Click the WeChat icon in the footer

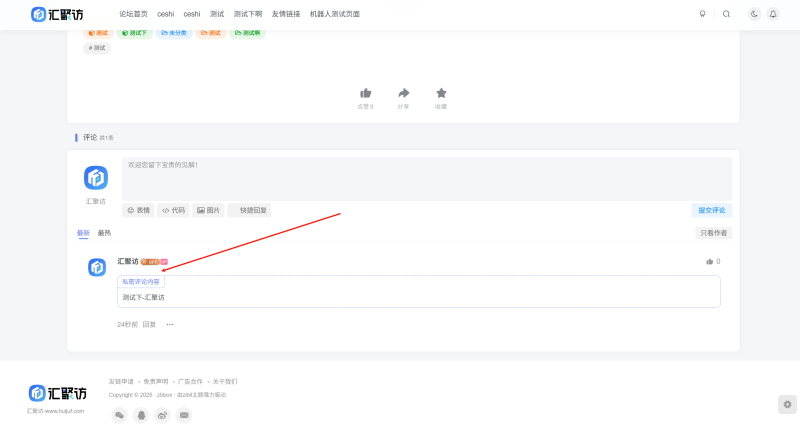pos(119,415)
